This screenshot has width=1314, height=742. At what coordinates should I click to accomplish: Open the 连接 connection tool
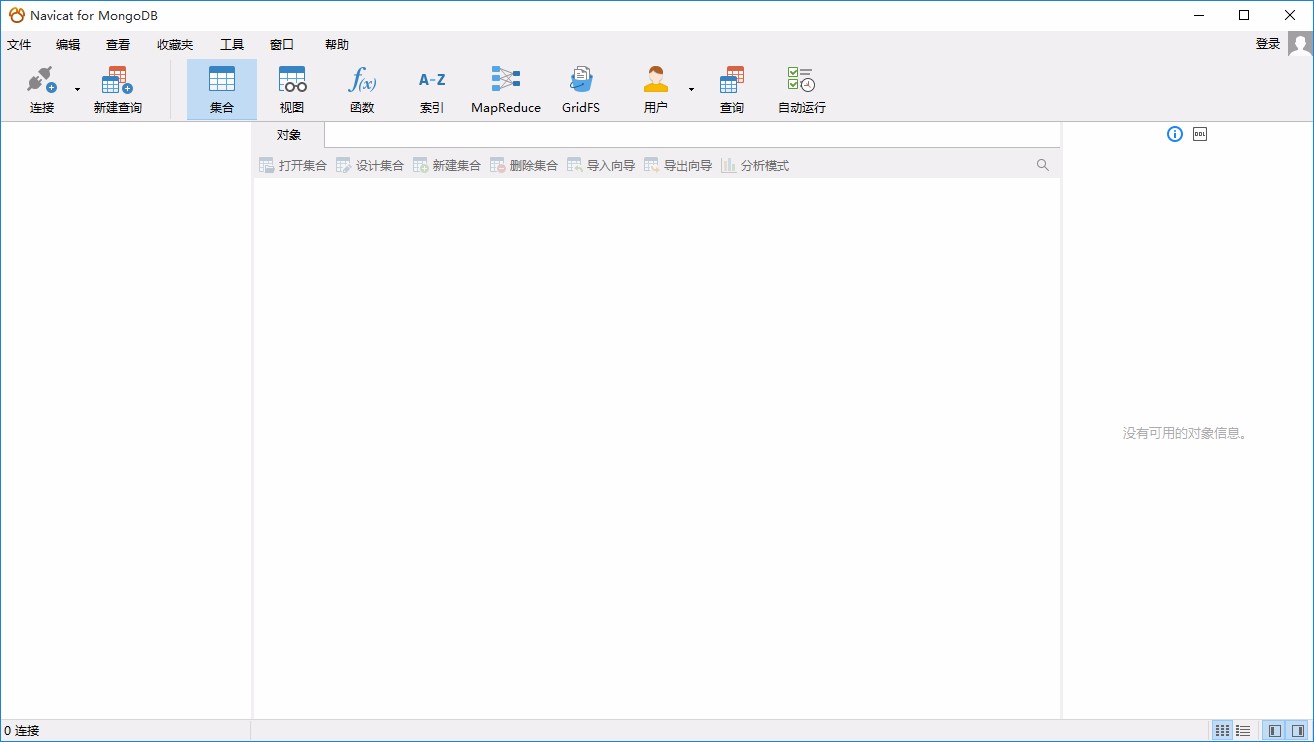[x=42, y=90]
